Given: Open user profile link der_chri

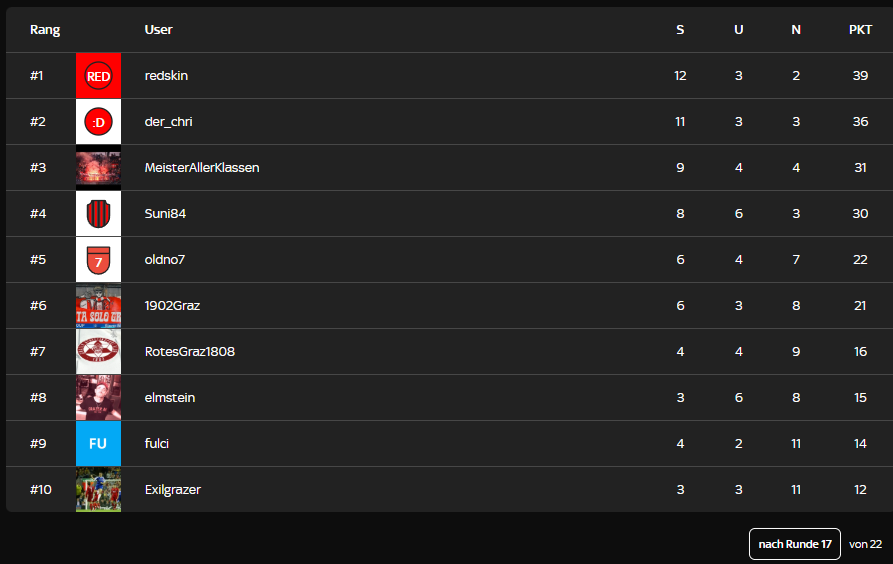Looking at the screenshot, I should (168, 122).
